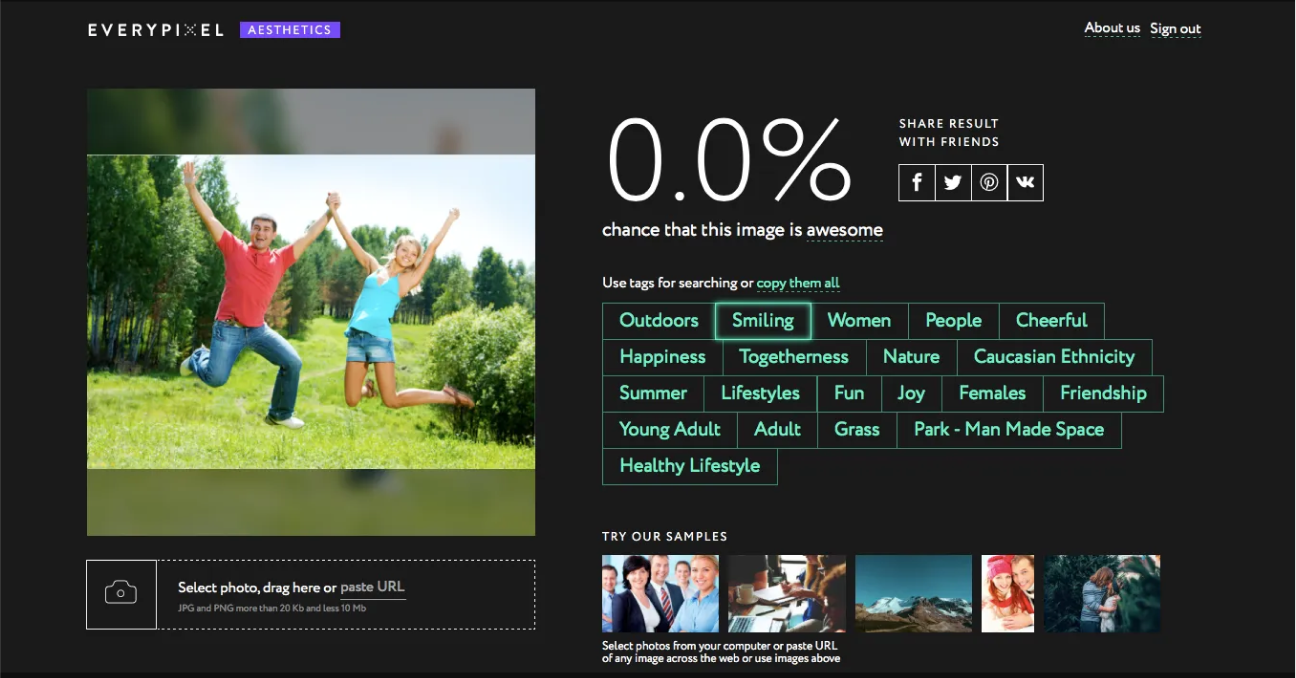Select the Happiness tag
This screenshot has height=678, width=1296.
click(663, 357)
